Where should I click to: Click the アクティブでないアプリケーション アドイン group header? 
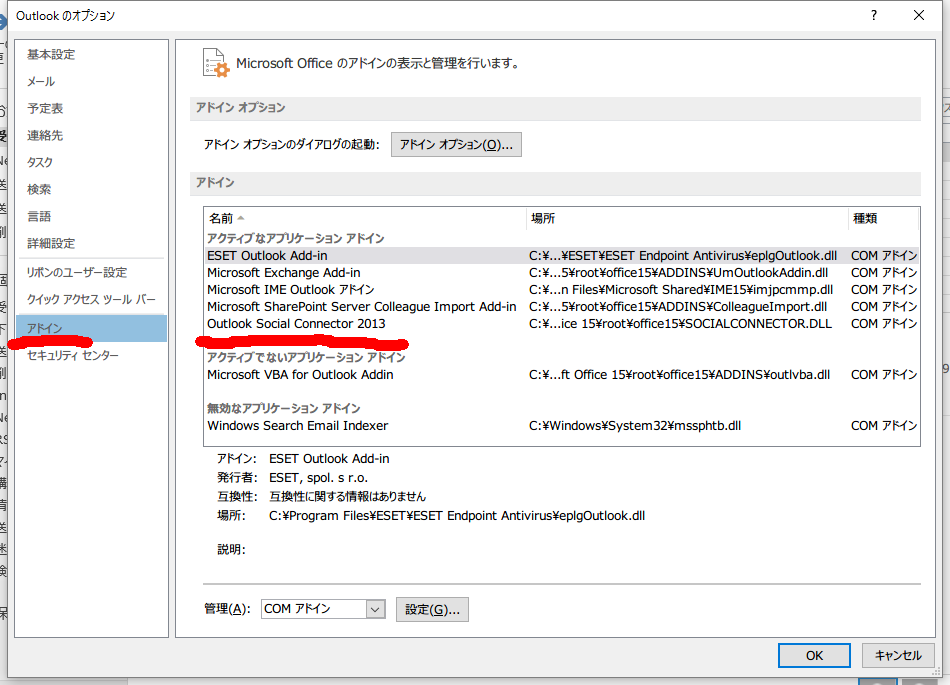point(306,357)
